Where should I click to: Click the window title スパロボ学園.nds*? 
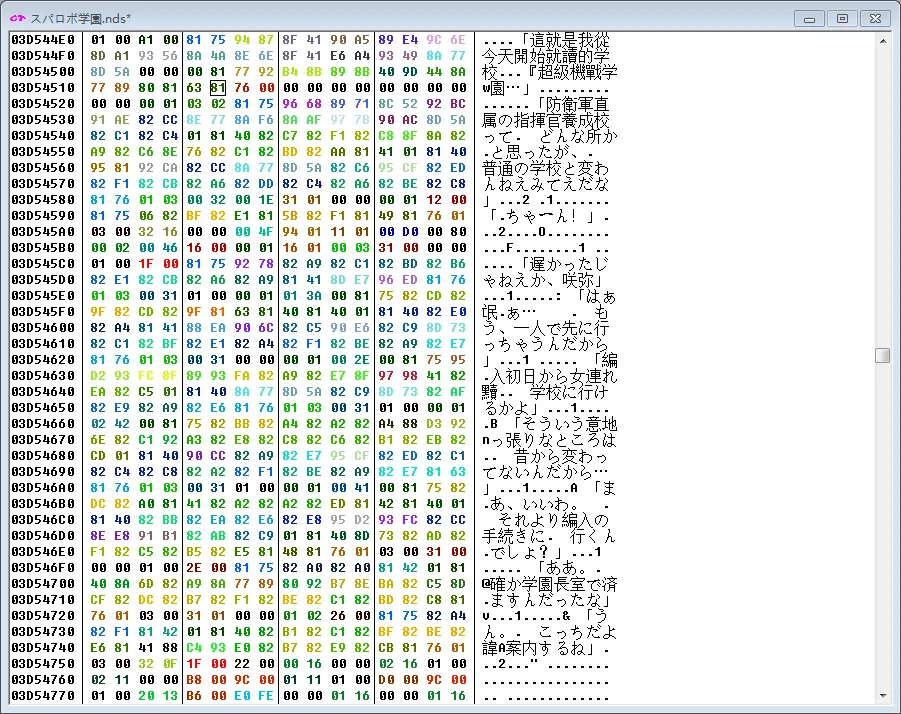[x=82, y=18]
